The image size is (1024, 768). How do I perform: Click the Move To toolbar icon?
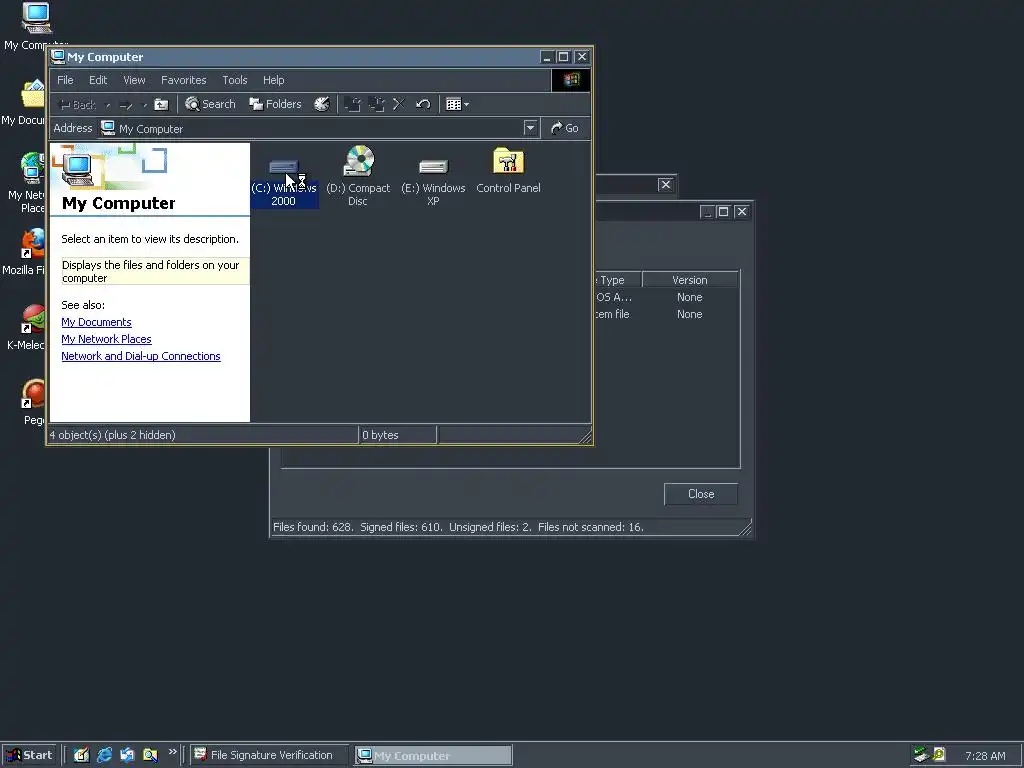353,104
